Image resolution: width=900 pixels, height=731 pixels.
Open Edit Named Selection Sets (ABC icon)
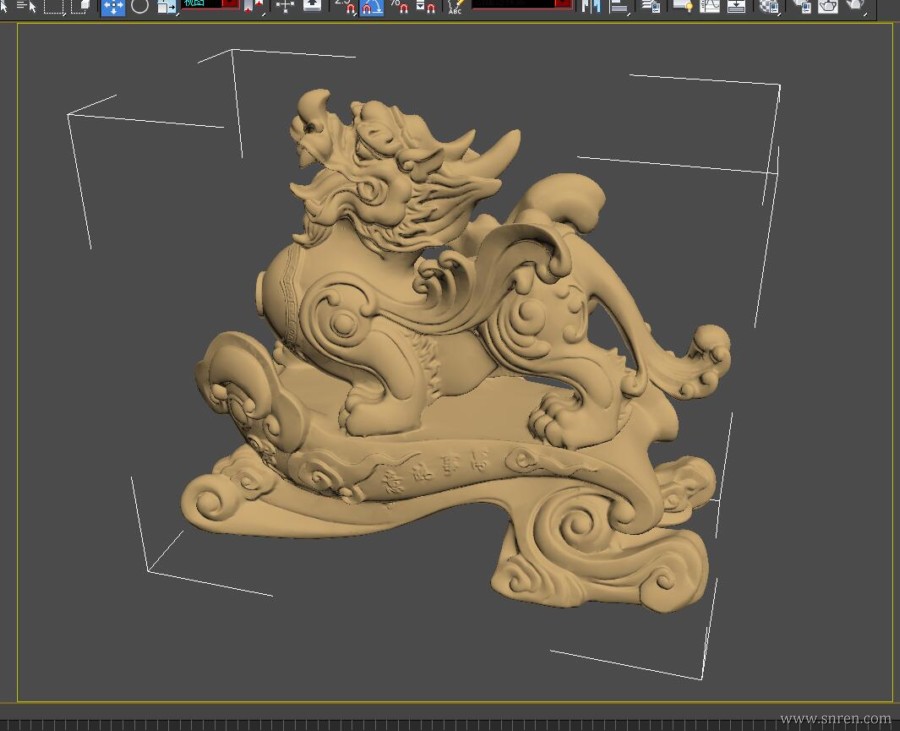(456, 6)
